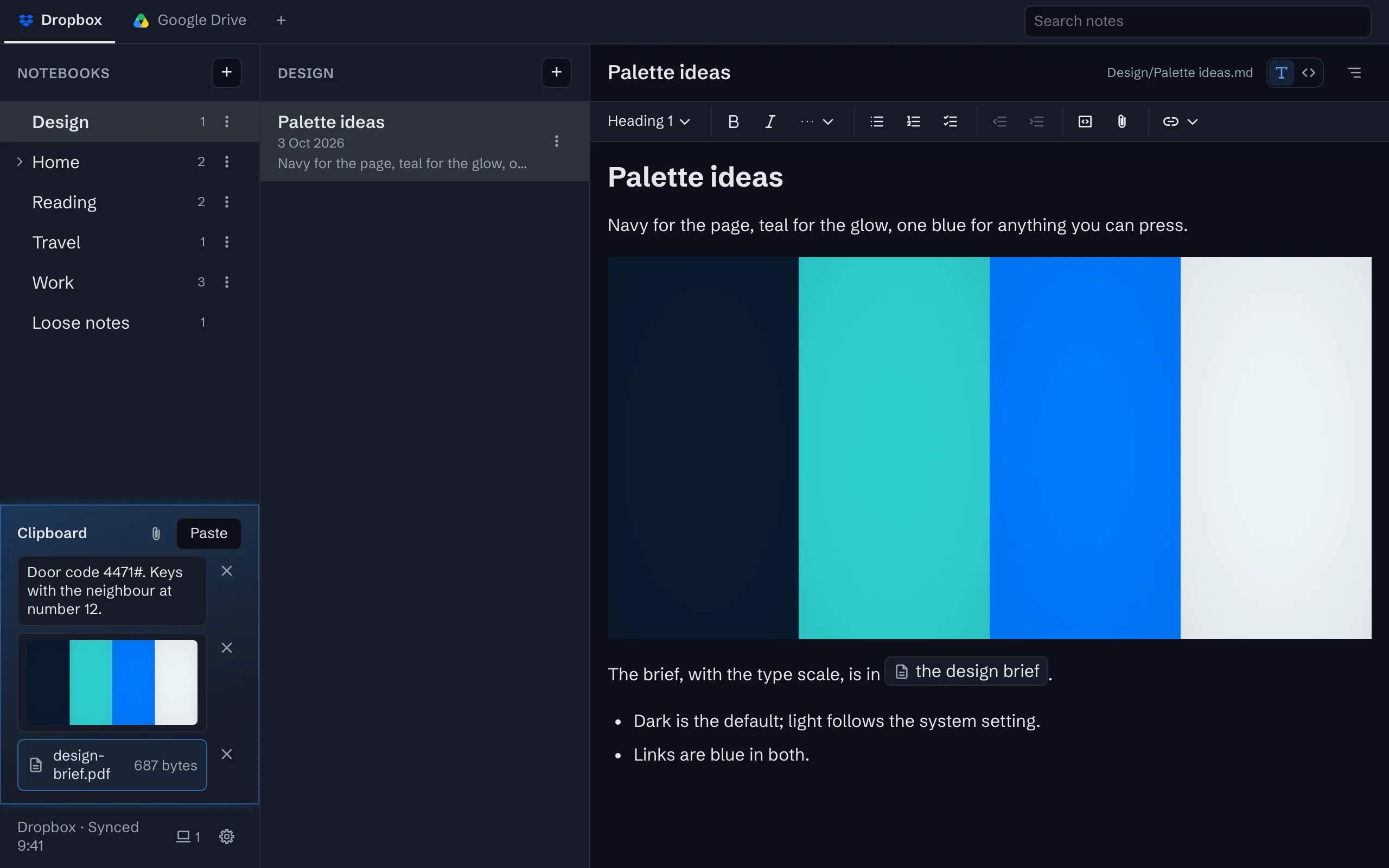Click the navy swatch in the palette image
Viewport: 1389px width, 868px height.
point(703,448)
